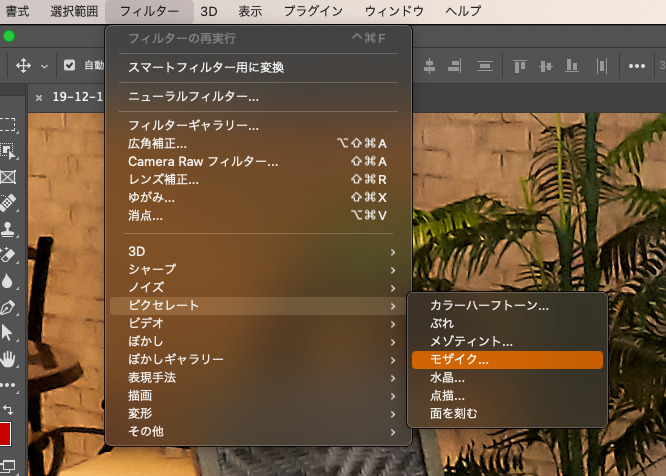Click スマートフィルター用に変換
Viewport: 666px width, 476px height.
pyautogui.click(x=206, y=67)
